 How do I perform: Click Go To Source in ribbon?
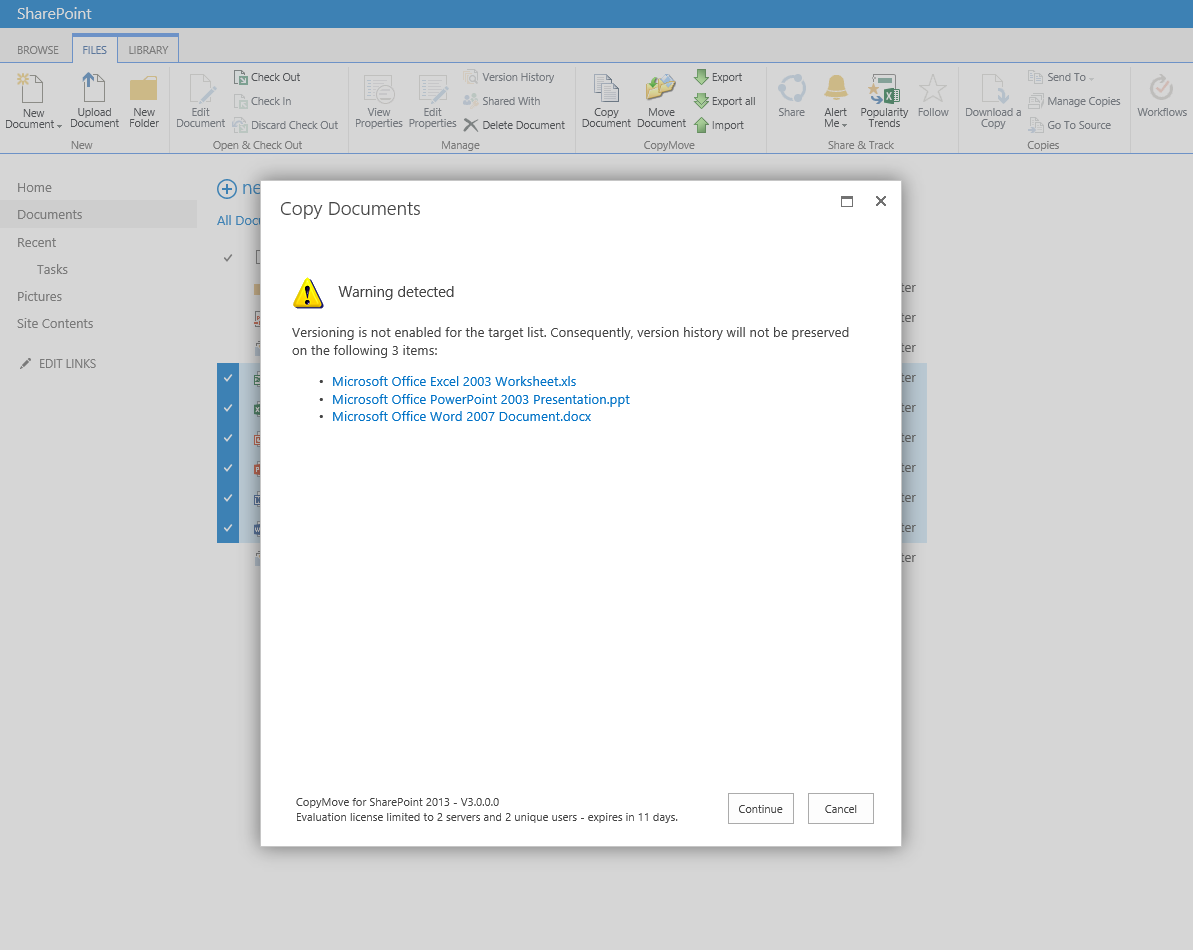tap(1070, 125)
